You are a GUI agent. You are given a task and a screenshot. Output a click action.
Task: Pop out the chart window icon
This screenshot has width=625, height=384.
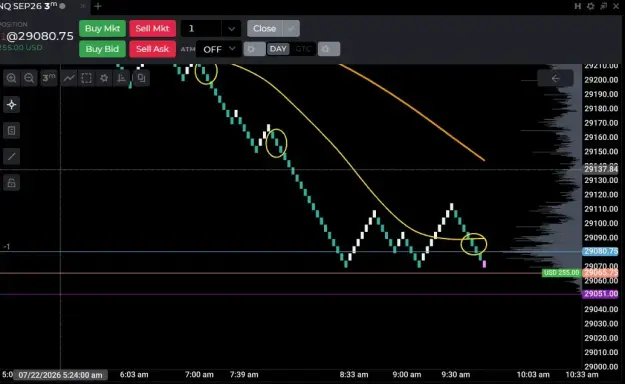[x=603, y=6]
